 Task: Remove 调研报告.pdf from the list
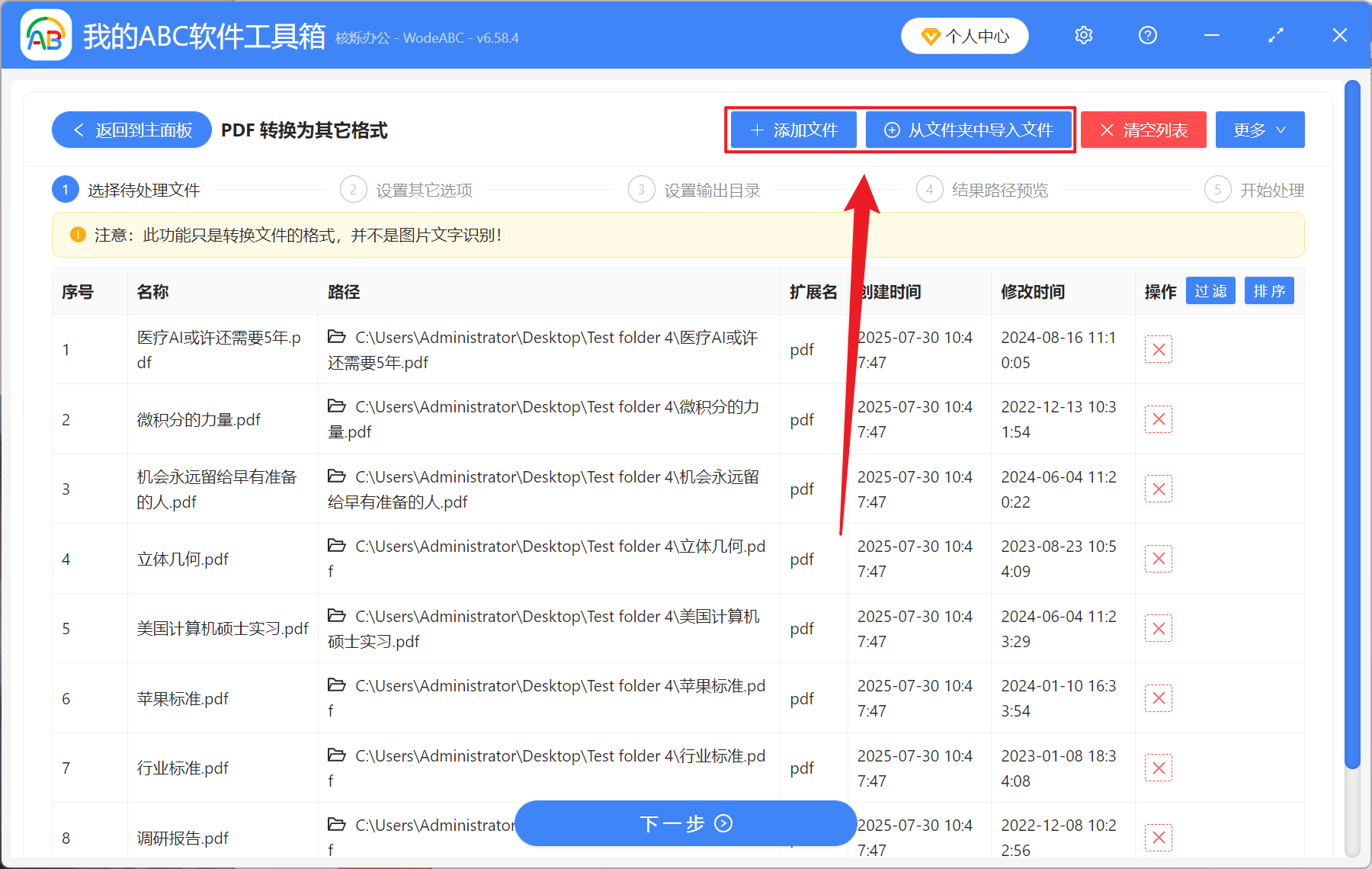pos(1158,837)
